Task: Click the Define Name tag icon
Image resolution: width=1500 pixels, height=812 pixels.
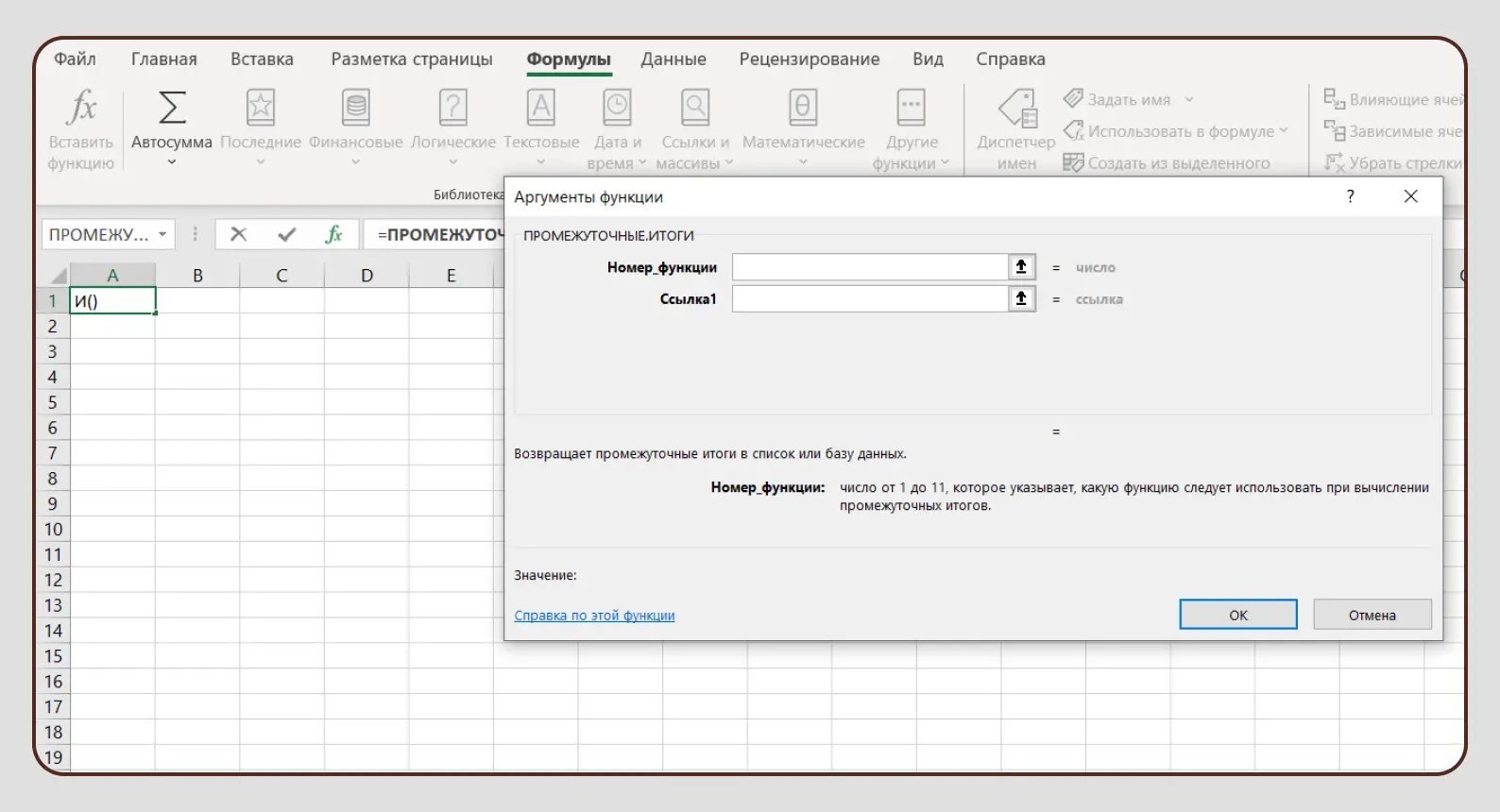Action: 1073,98
